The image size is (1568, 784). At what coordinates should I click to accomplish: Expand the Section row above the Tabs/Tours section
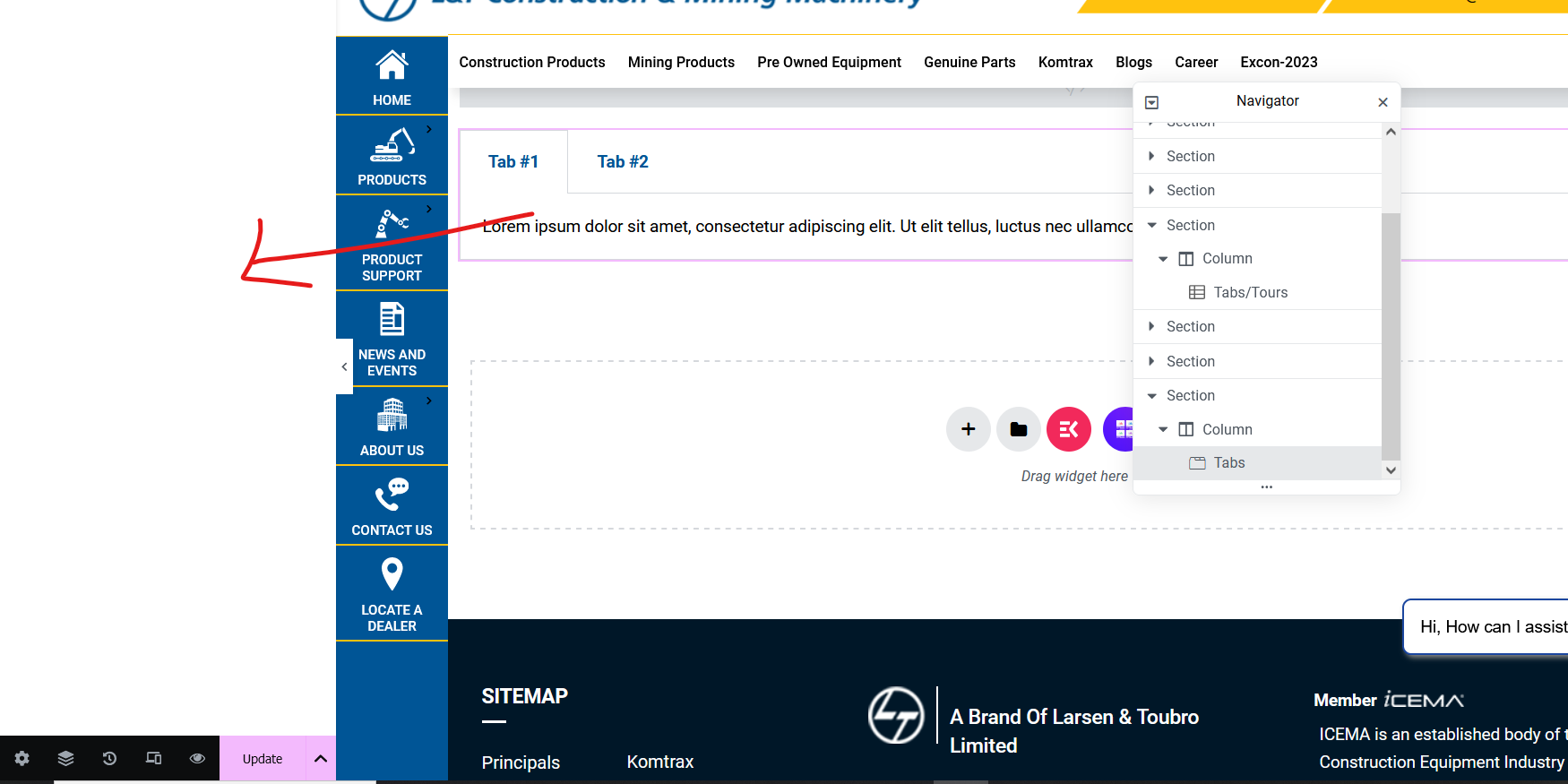[x=1151, y=190]
